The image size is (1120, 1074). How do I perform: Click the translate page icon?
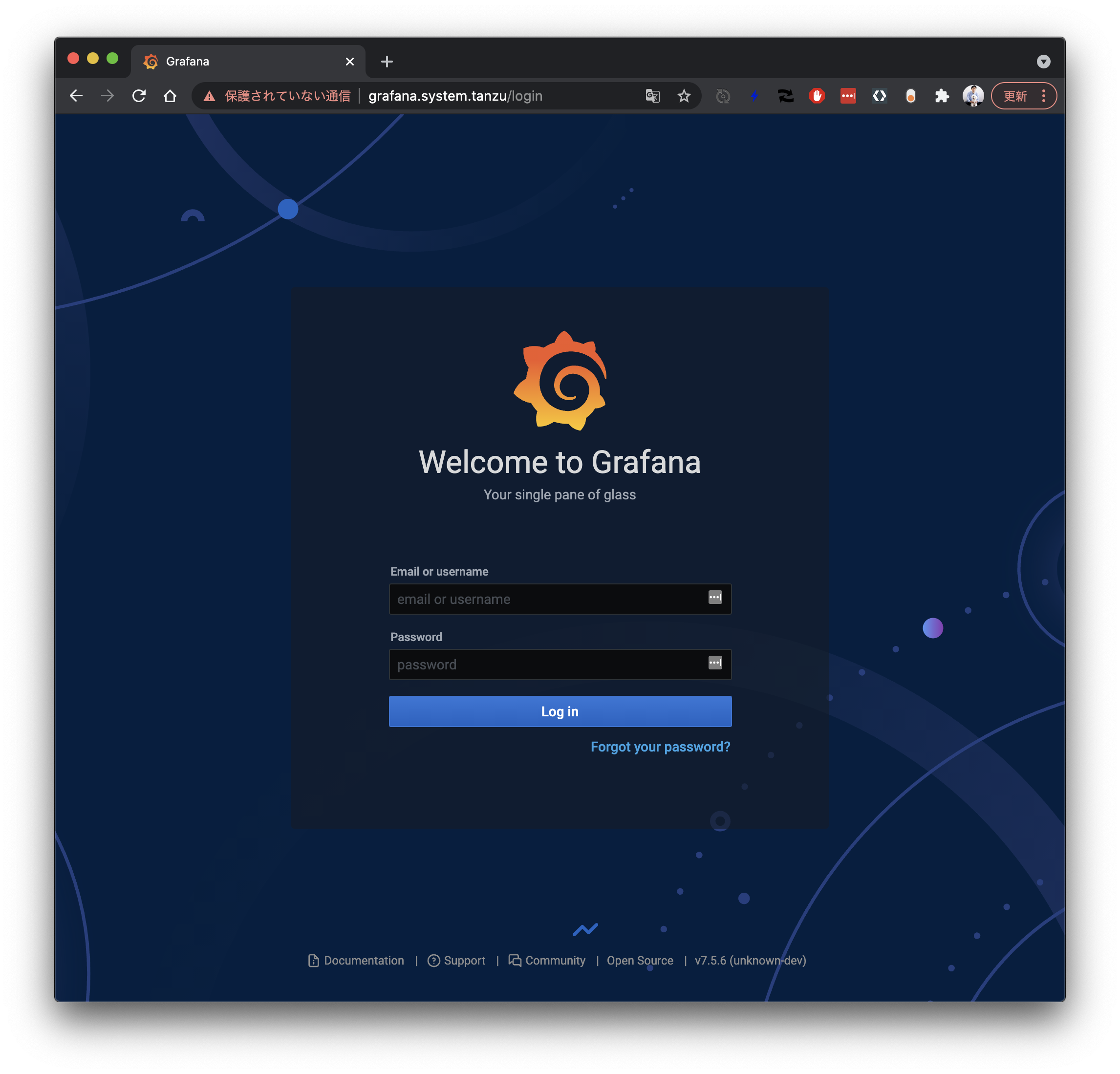click(652, 96)
